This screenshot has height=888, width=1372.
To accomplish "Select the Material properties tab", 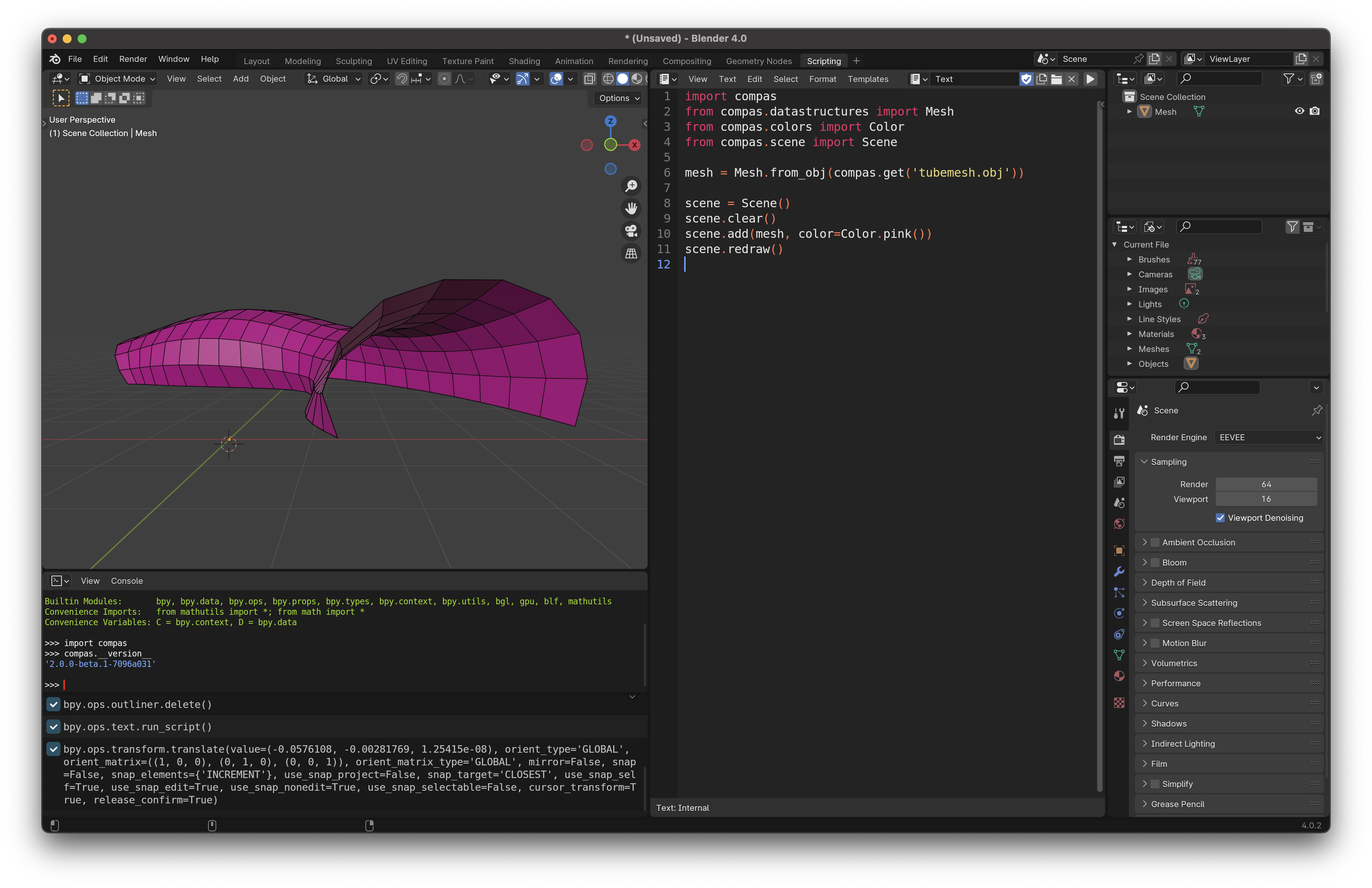I will (1119, 676).
